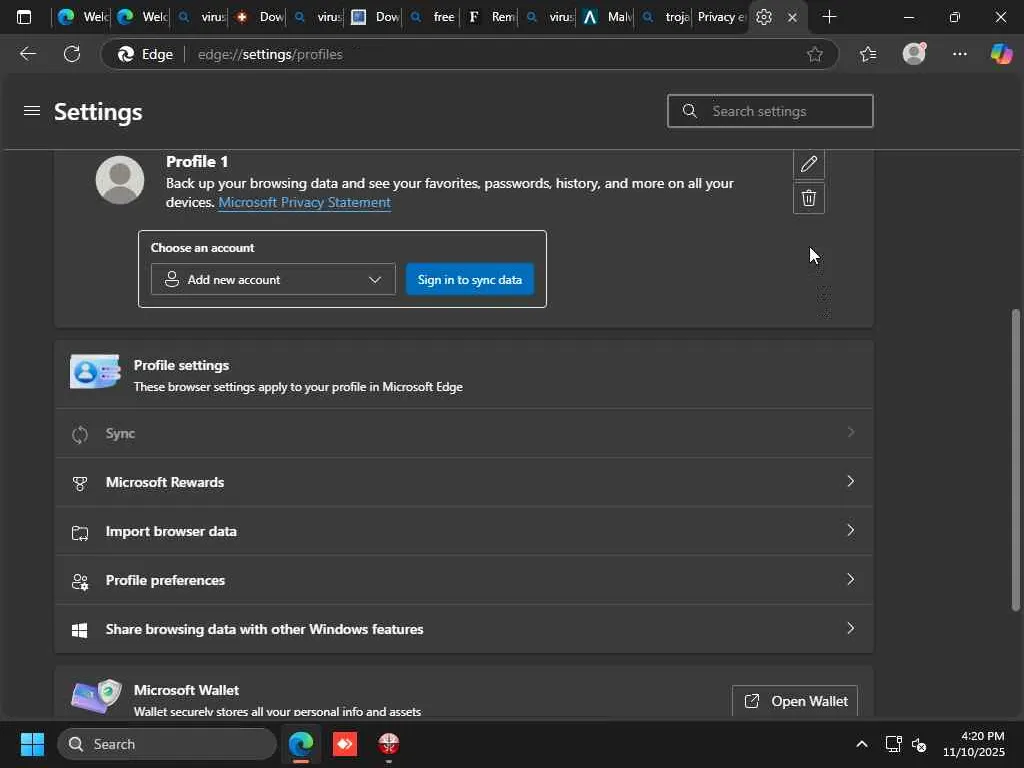Screen dimensions: 1024x768
Task: Click the Profile settings heading
Action: [182, 366]
